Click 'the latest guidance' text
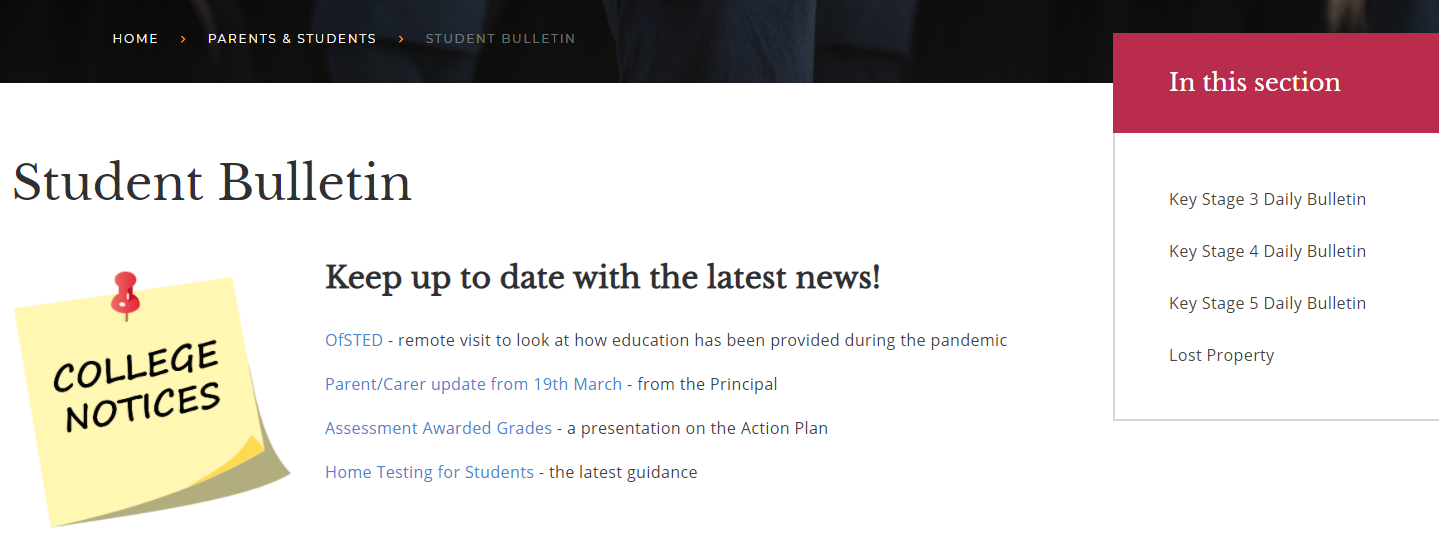This screenshot has height=553, width=1439. coord(623,472)
